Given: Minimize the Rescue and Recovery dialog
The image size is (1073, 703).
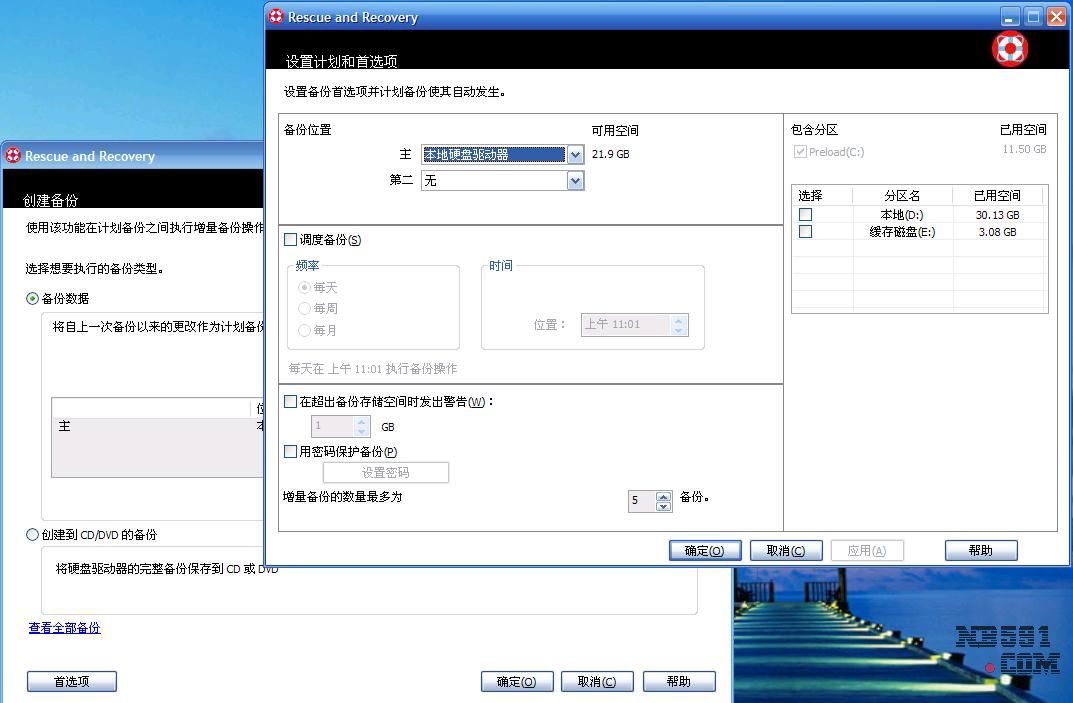Looking at the screenshot, I should (1010, 16).
